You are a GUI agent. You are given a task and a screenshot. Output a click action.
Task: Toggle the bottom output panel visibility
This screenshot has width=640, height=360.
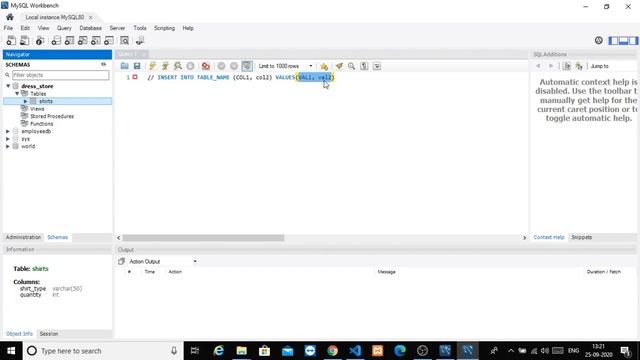coord(623,40)
